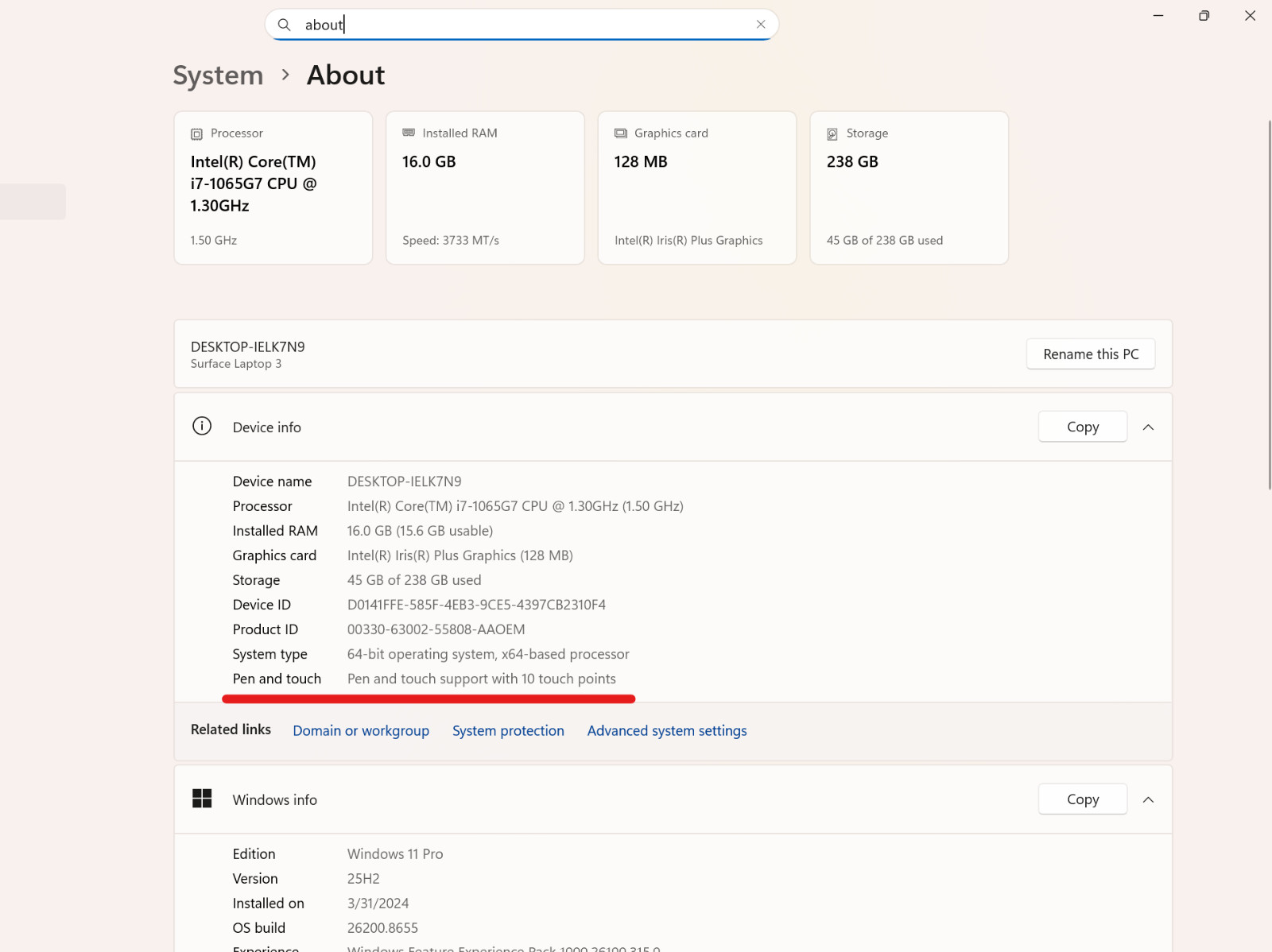Click the 'Pen and touch' label
The image size is (1272, 952).
277,679
